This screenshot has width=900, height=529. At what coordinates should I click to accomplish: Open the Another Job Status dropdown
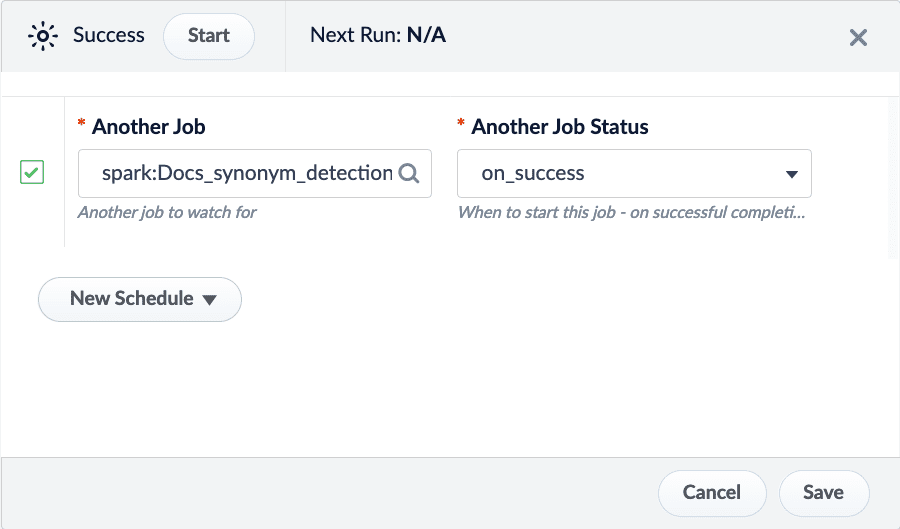pos(633,173)
